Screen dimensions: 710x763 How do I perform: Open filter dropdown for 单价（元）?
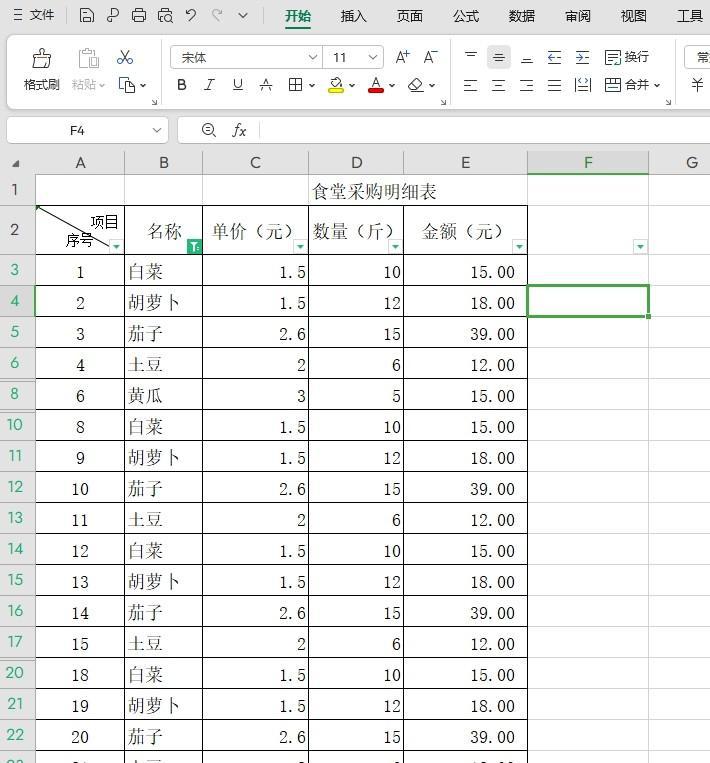click(x=300, y=246)
